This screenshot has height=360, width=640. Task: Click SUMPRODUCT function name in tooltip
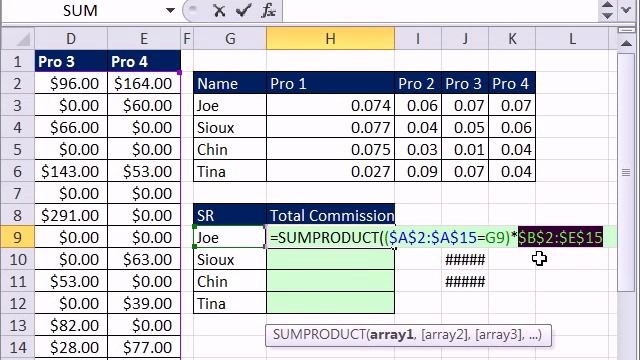(320, 335)
